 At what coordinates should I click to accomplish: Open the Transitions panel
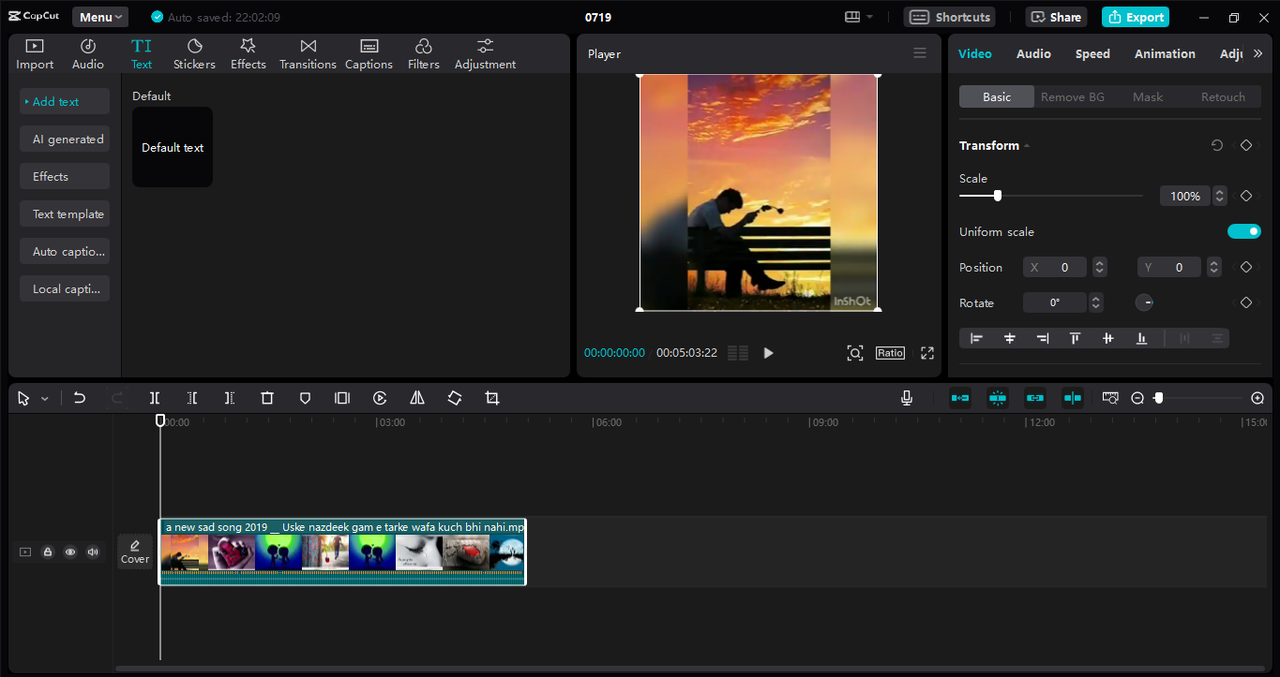coord(308,55)
